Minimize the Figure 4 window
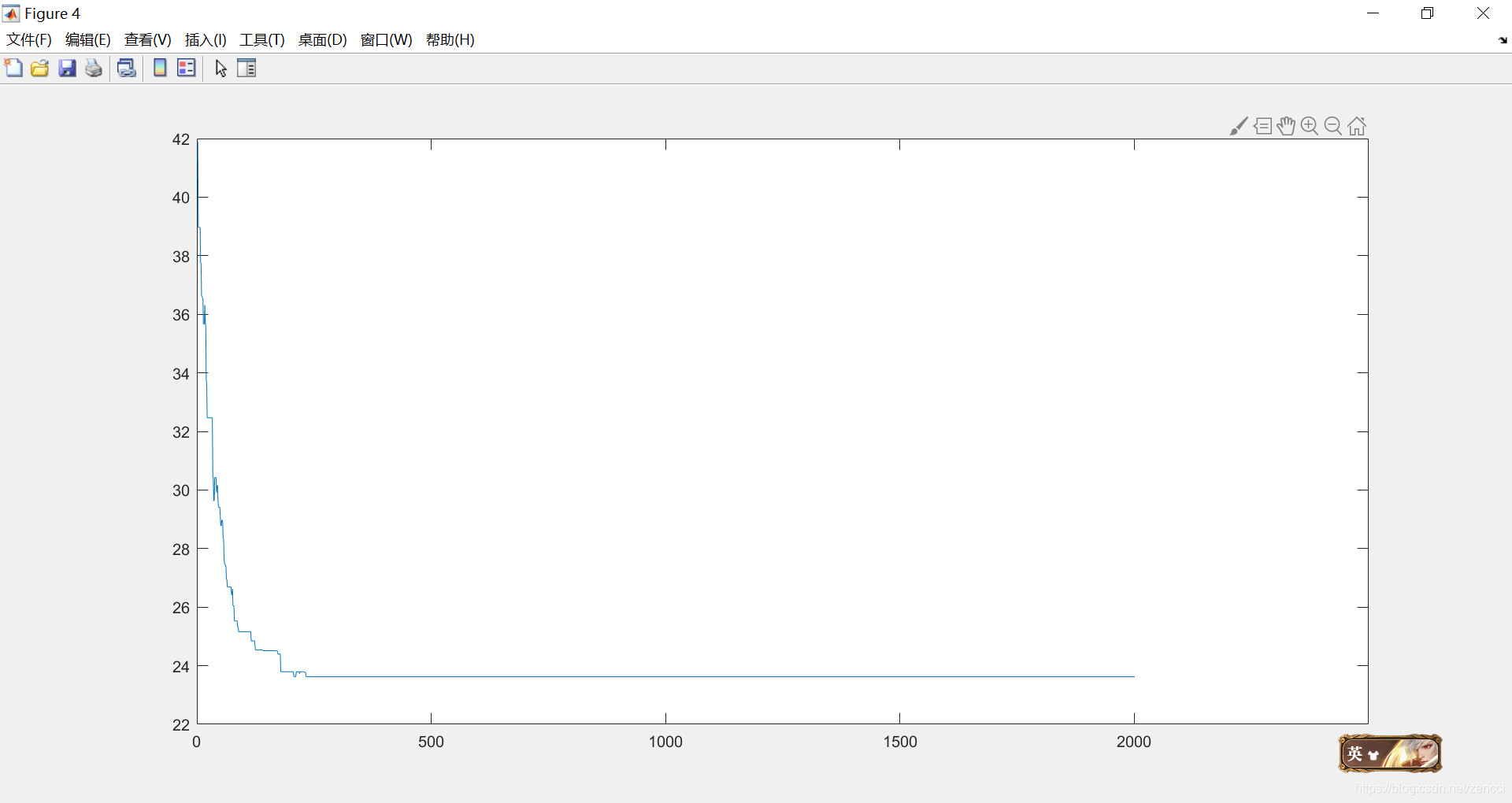Image resolution: width=1512 pixels, height=803 pixels. [1373, 13]
